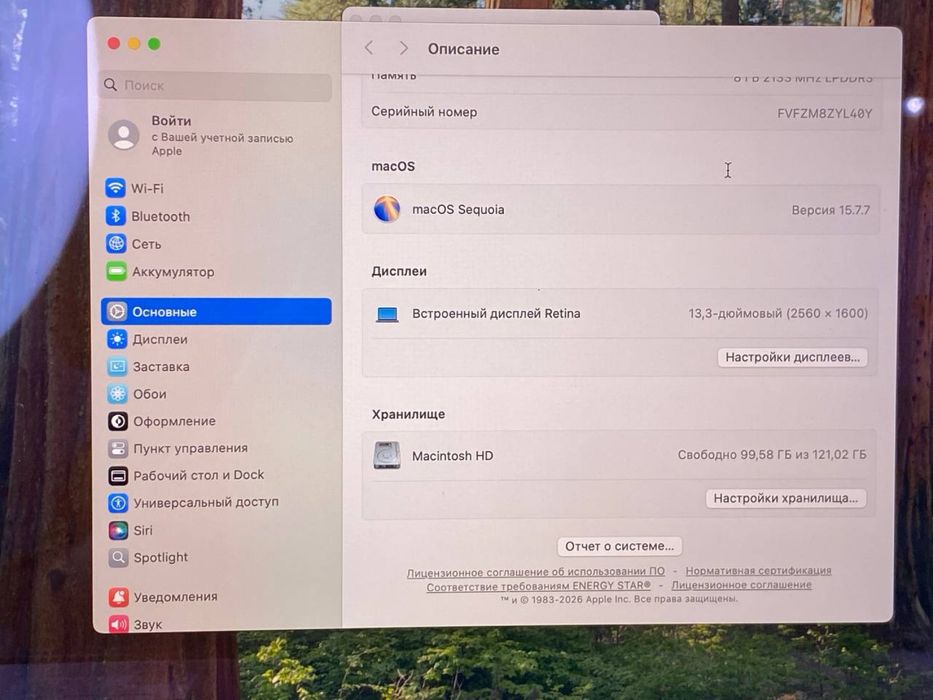
Task: Select Bluetooth in the sidebar
Action: coord(217,215)
